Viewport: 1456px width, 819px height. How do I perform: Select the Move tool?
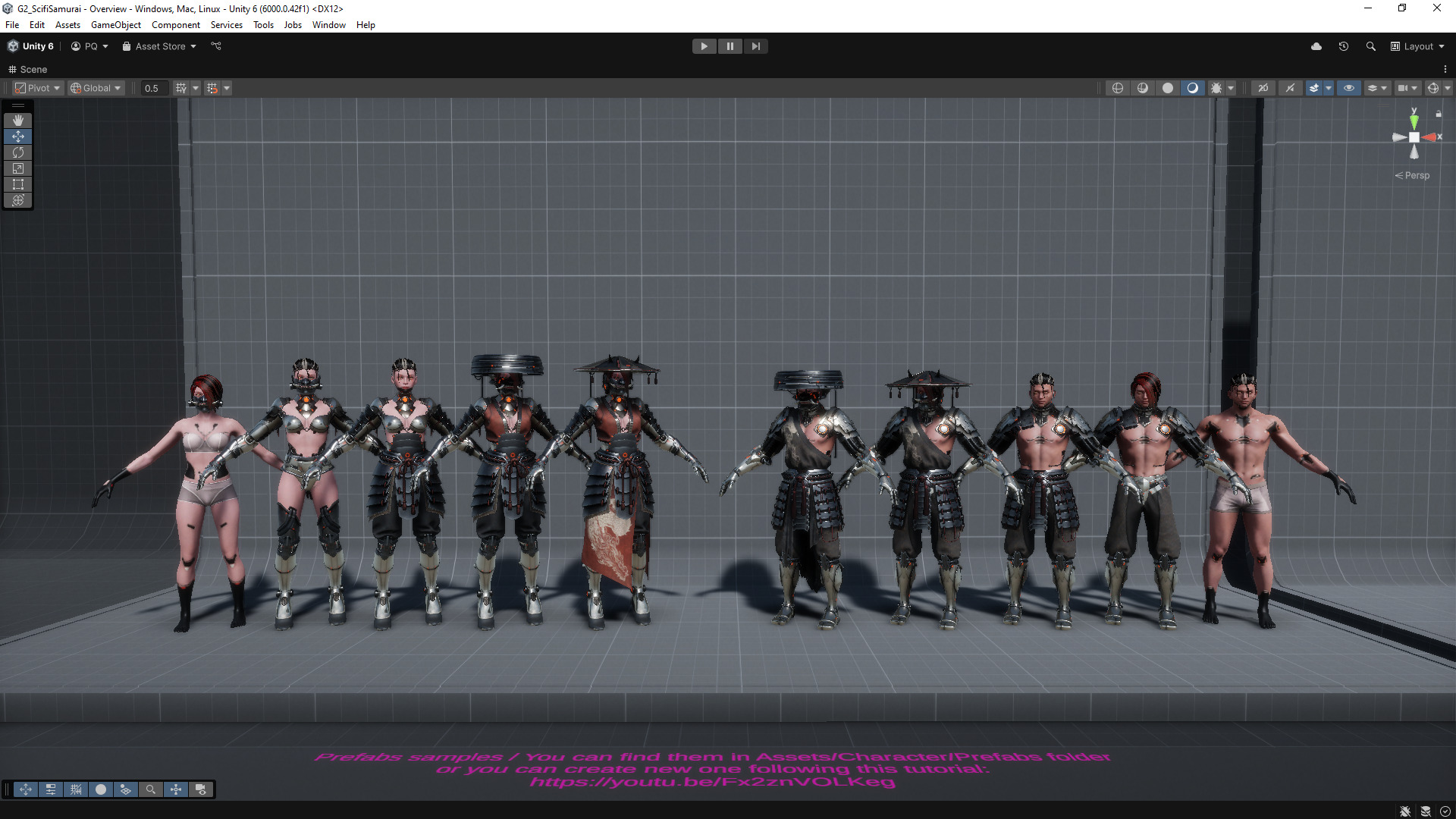(x=18, y=136)
